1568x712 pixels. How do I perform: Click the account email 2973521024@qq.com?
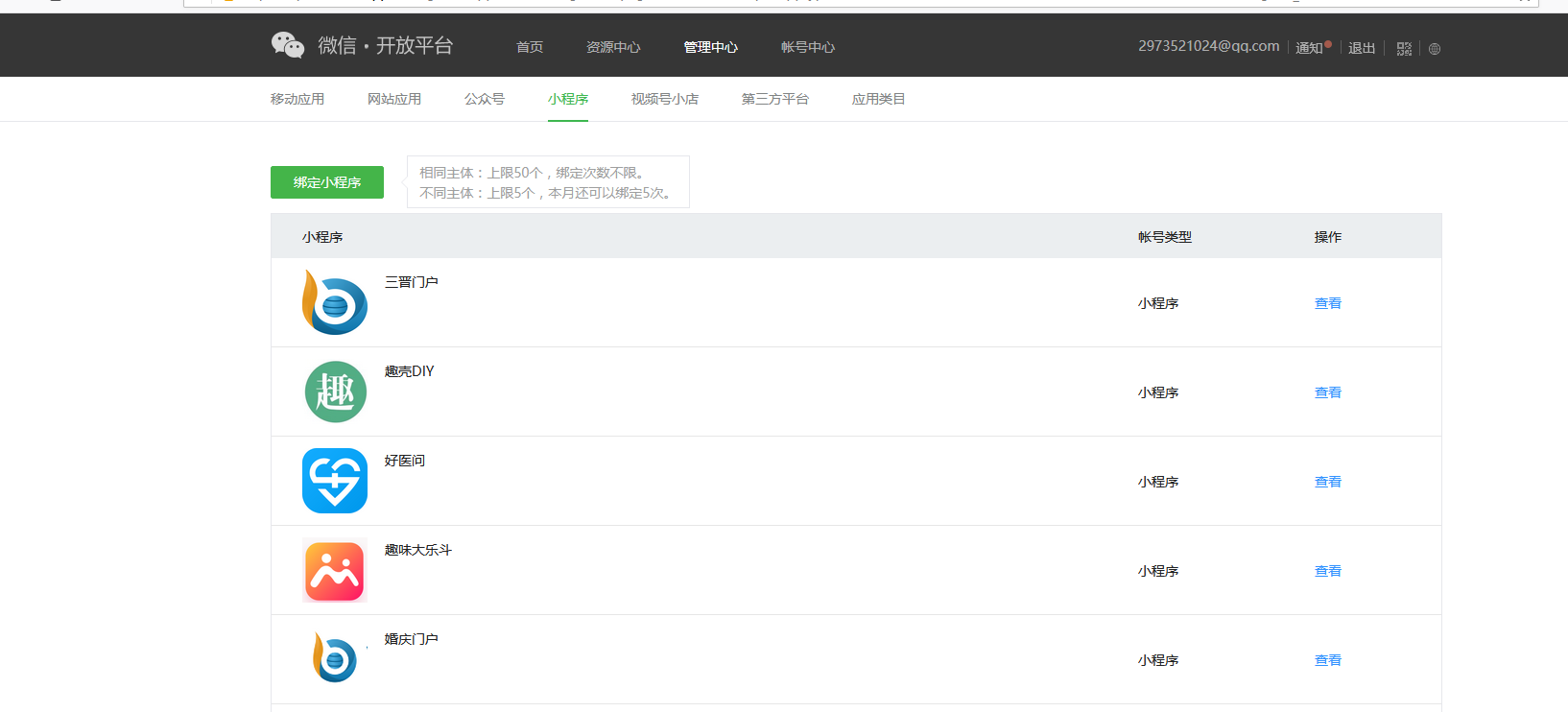[1209, 46]
